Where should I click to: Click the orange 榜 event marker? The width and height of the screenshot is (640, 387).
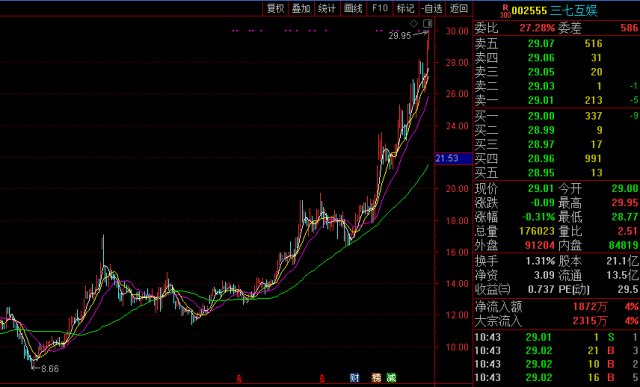(376, 378)
